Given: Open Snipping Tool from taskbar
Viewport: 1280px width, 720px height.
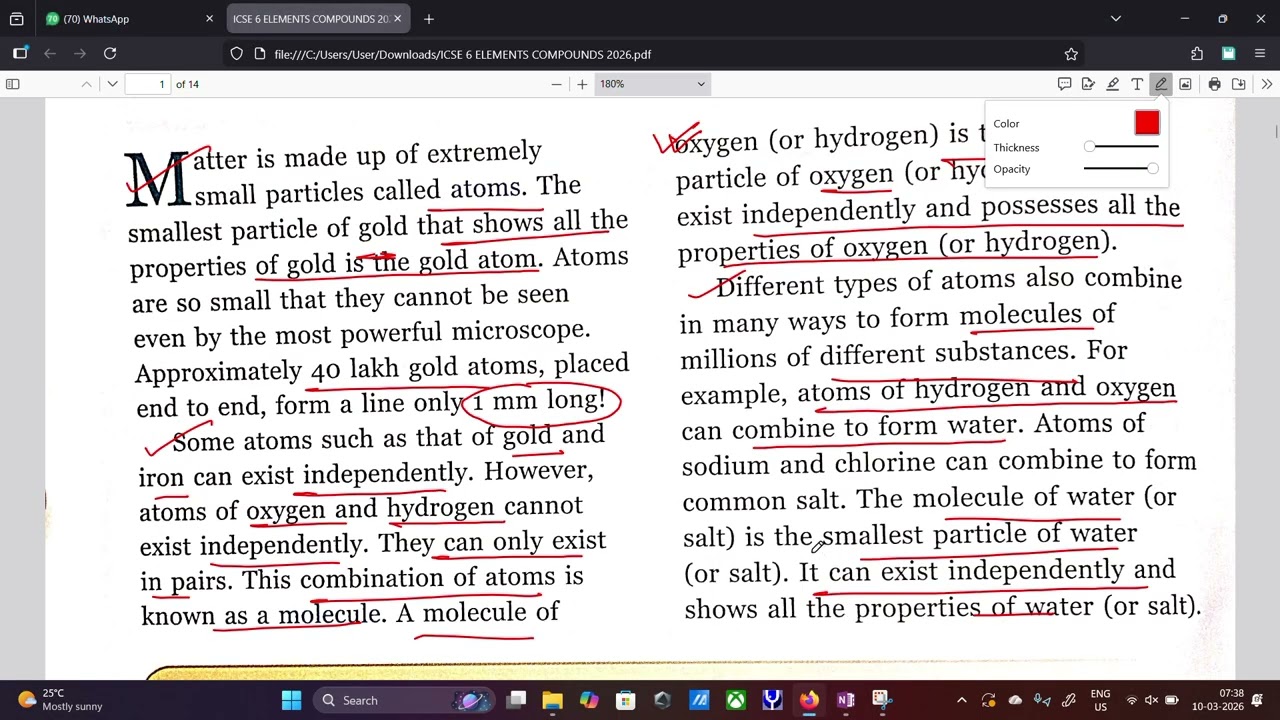Looking at the screenshot, I should click(881, 700).
